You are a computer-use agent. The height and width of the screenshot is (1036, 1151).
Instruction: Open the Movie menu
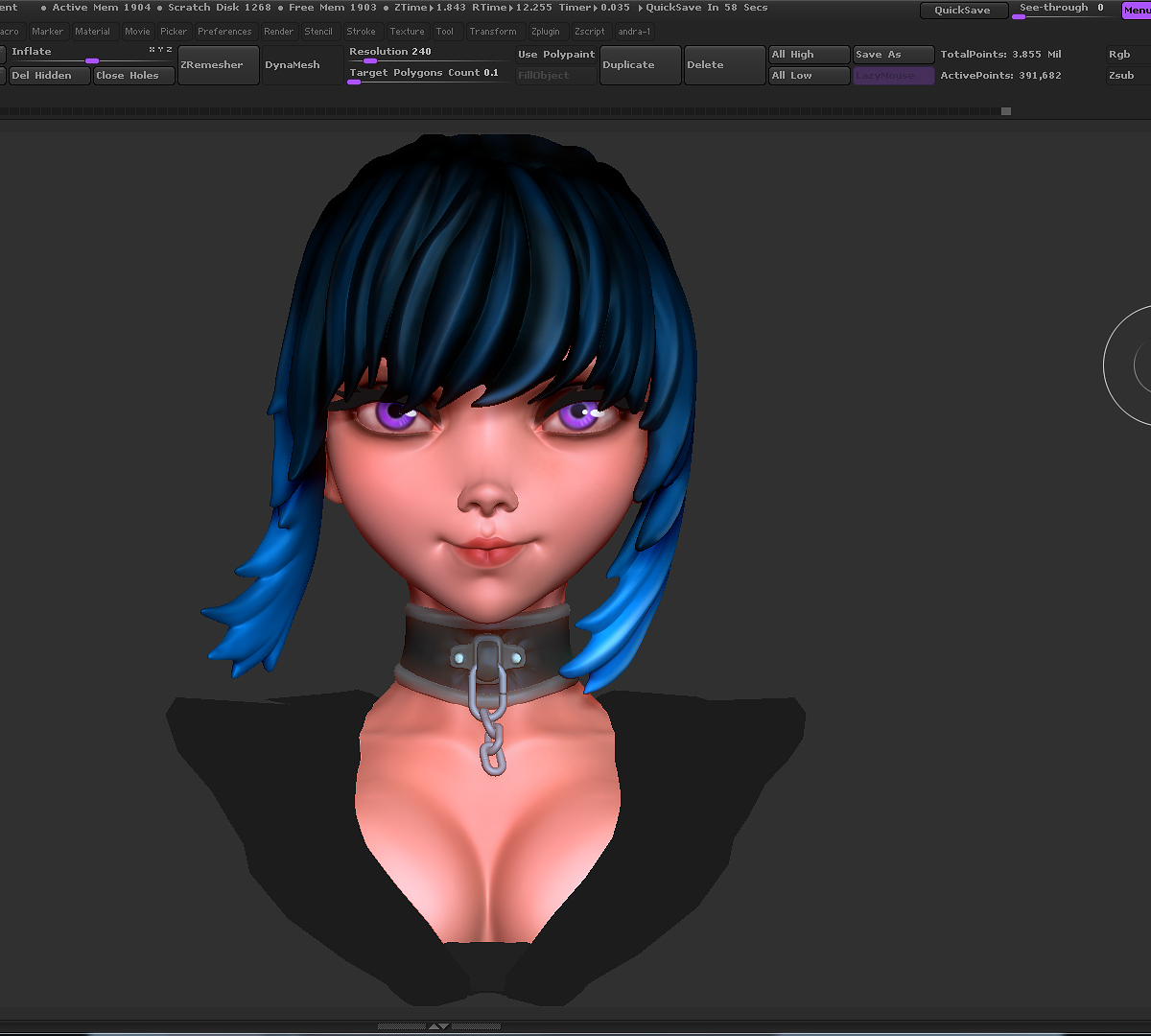coord(137,32)
